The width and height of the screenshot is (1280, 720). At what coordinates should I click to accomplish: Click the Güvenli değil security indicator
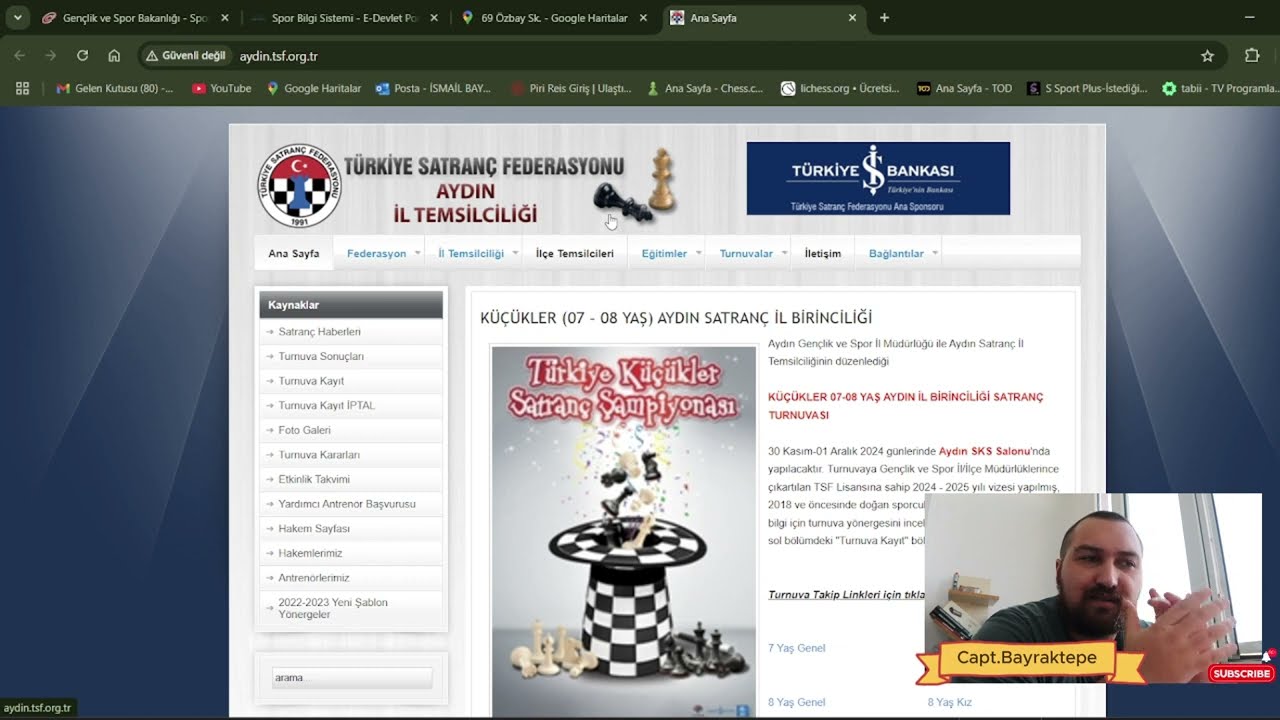click(x=186, y=56)
